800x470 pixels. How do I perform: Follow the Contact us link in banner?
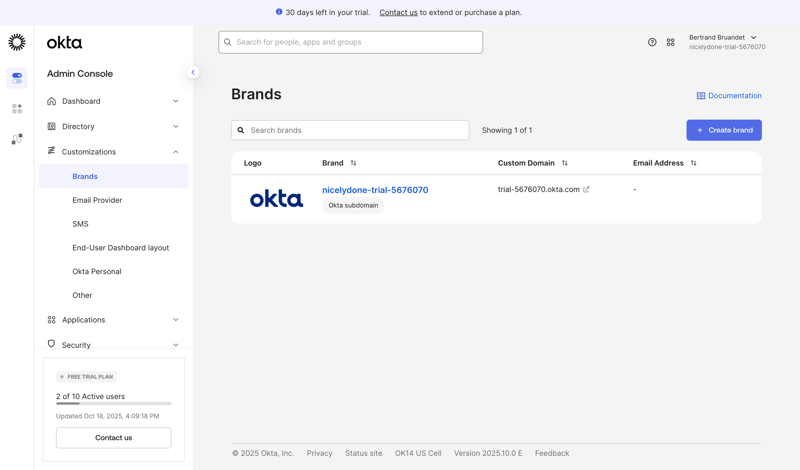click(398, 12)
